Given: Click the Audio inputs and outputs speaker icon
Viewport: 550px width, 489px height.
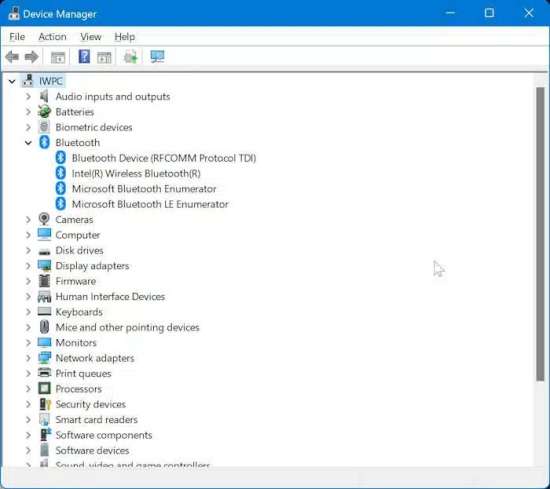Looking at the screenshot, I should [x=44, y=96].
